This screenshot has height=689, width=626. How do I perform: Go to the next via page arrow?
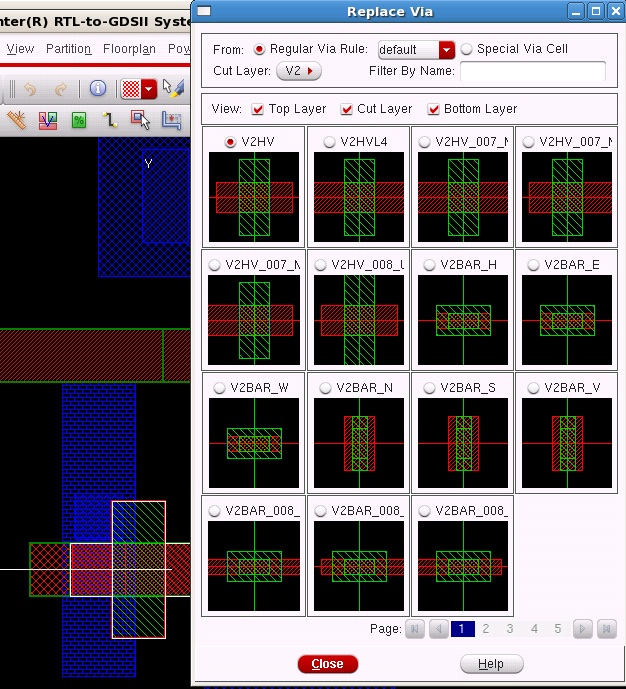tap(582, 629)
